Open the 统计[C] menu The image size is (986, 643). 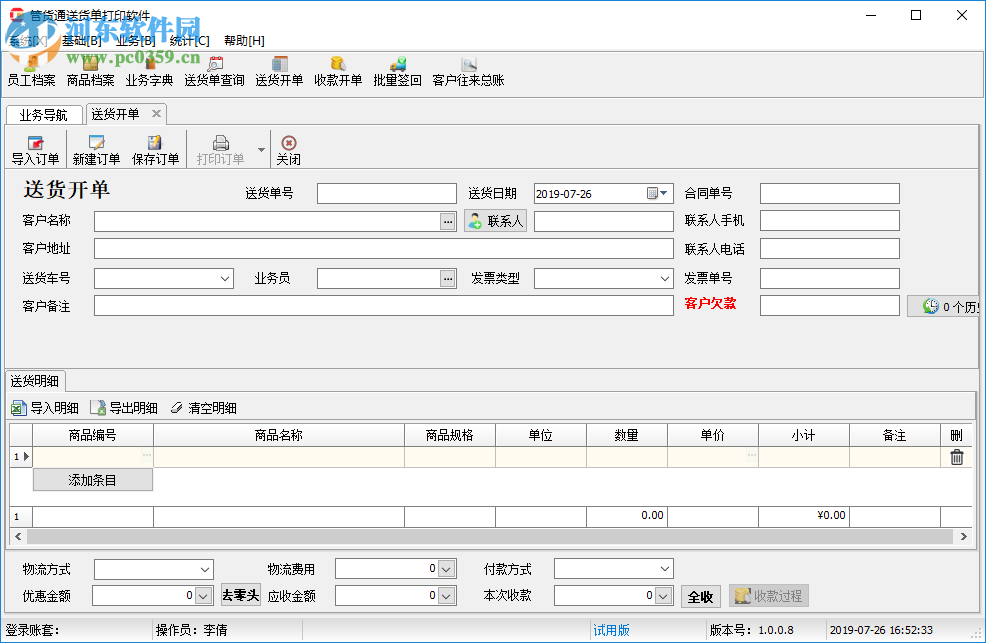pos(189,41)
